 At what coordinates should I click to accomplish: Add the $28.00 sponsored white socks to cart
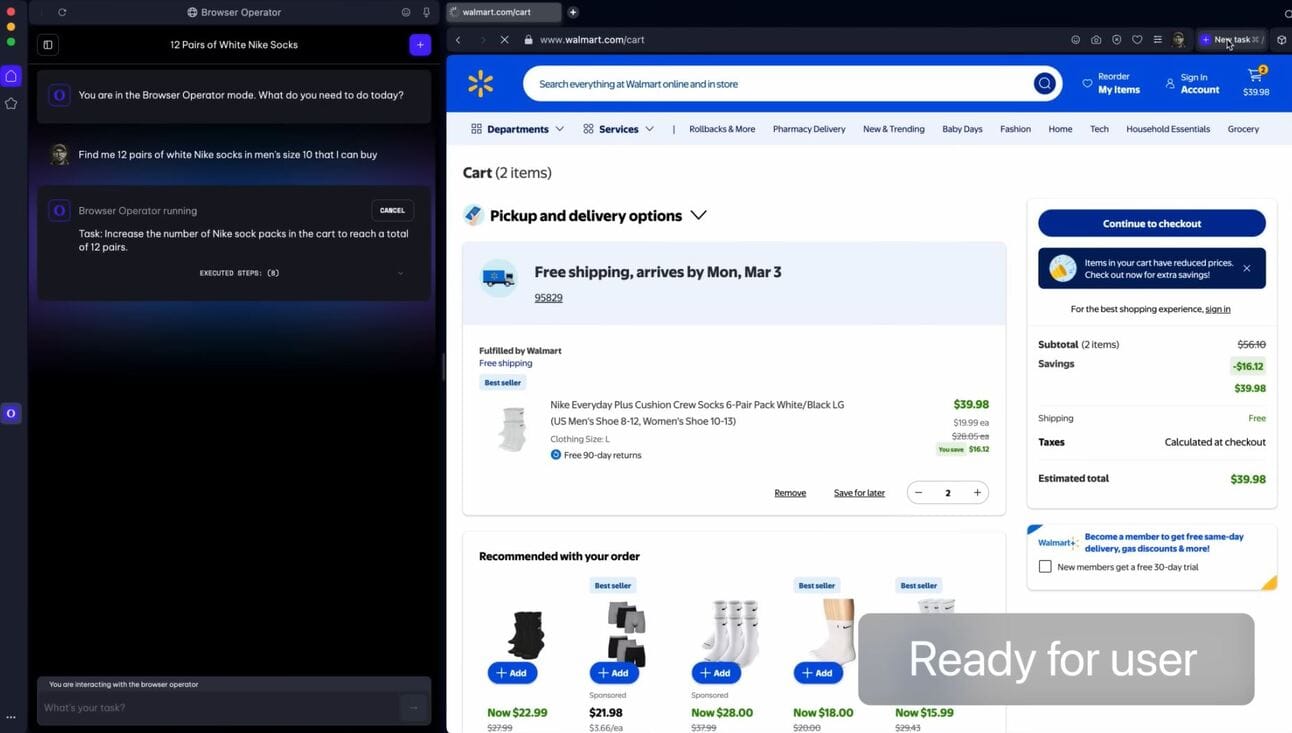tap(716, 673)
